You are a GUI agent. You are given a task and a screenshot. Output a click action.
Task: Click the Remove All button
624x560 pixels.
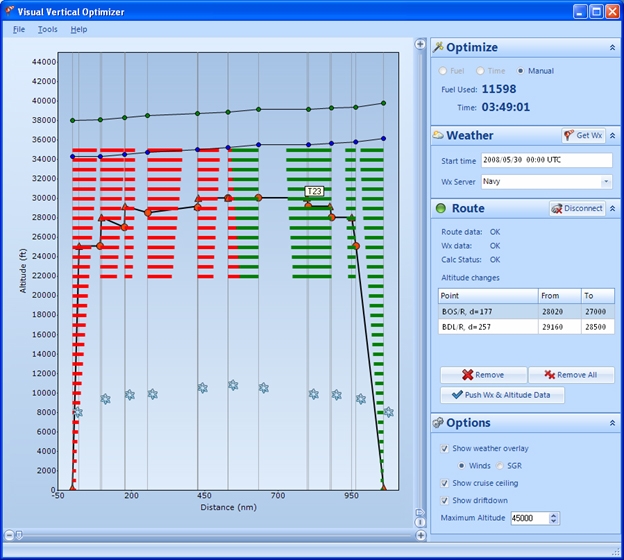point(571,375)
